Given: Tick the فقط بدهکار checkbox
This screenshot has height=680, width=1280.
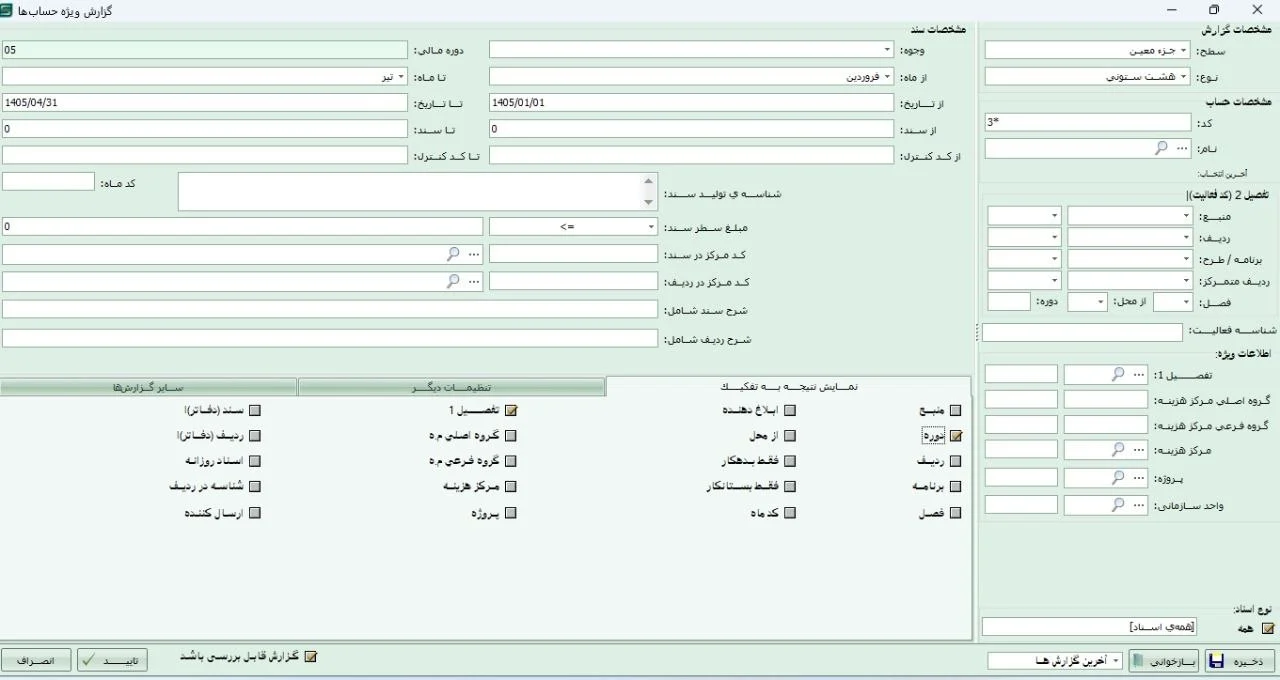Looking at the screenshot, I should click(x=790, y=461).
